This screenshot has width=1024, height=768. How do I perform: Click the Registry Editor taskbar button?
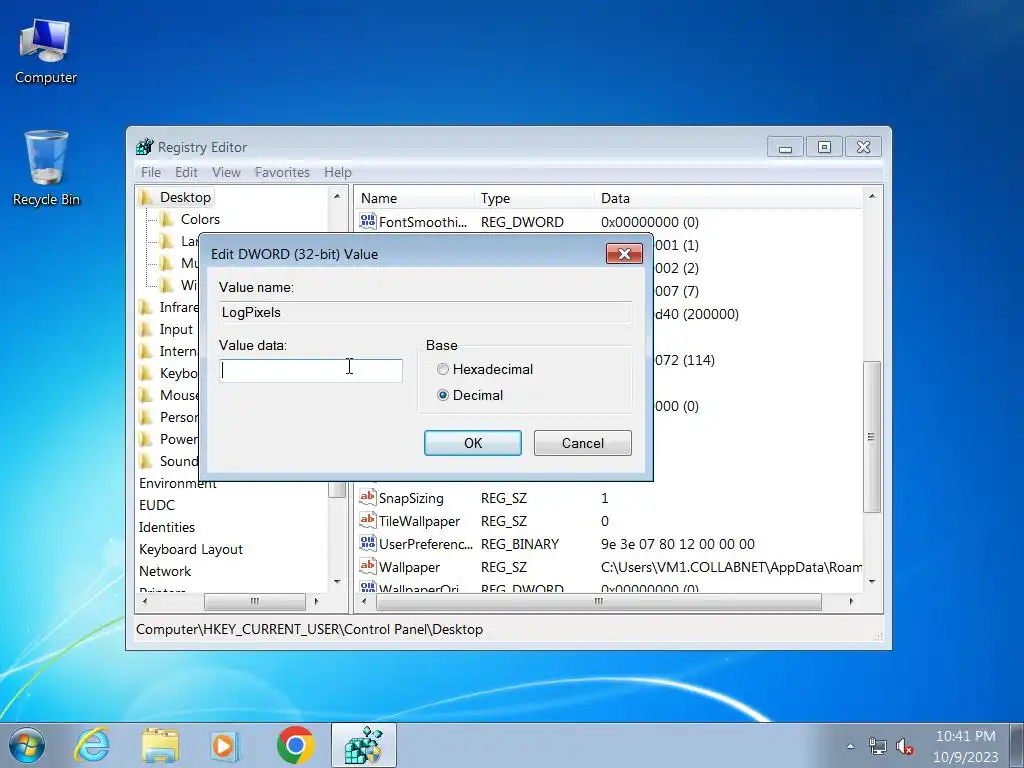(364, 745)
